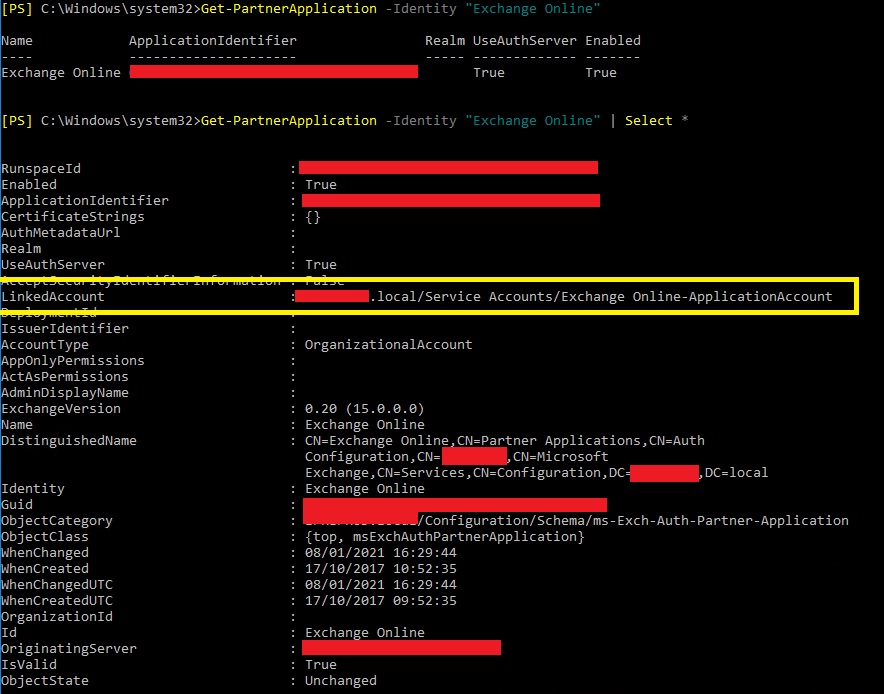Click the 'LinkedAccount' property label

coord(53,297)
